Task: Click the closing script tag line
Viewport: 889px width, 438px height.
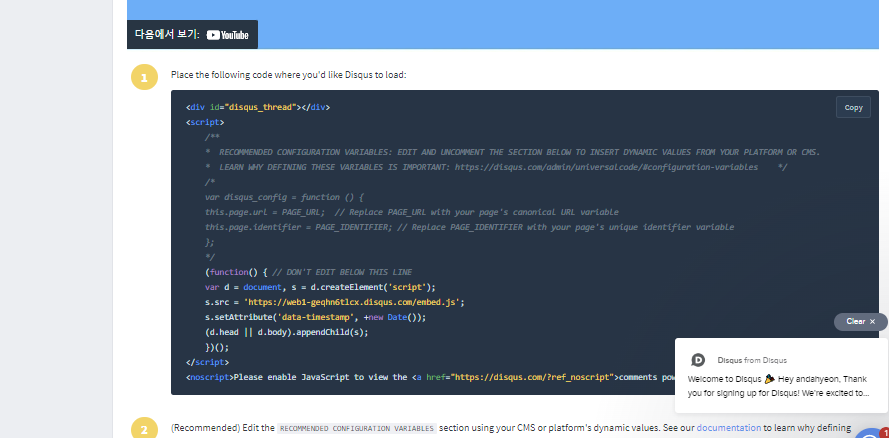Action: [207, 362]
